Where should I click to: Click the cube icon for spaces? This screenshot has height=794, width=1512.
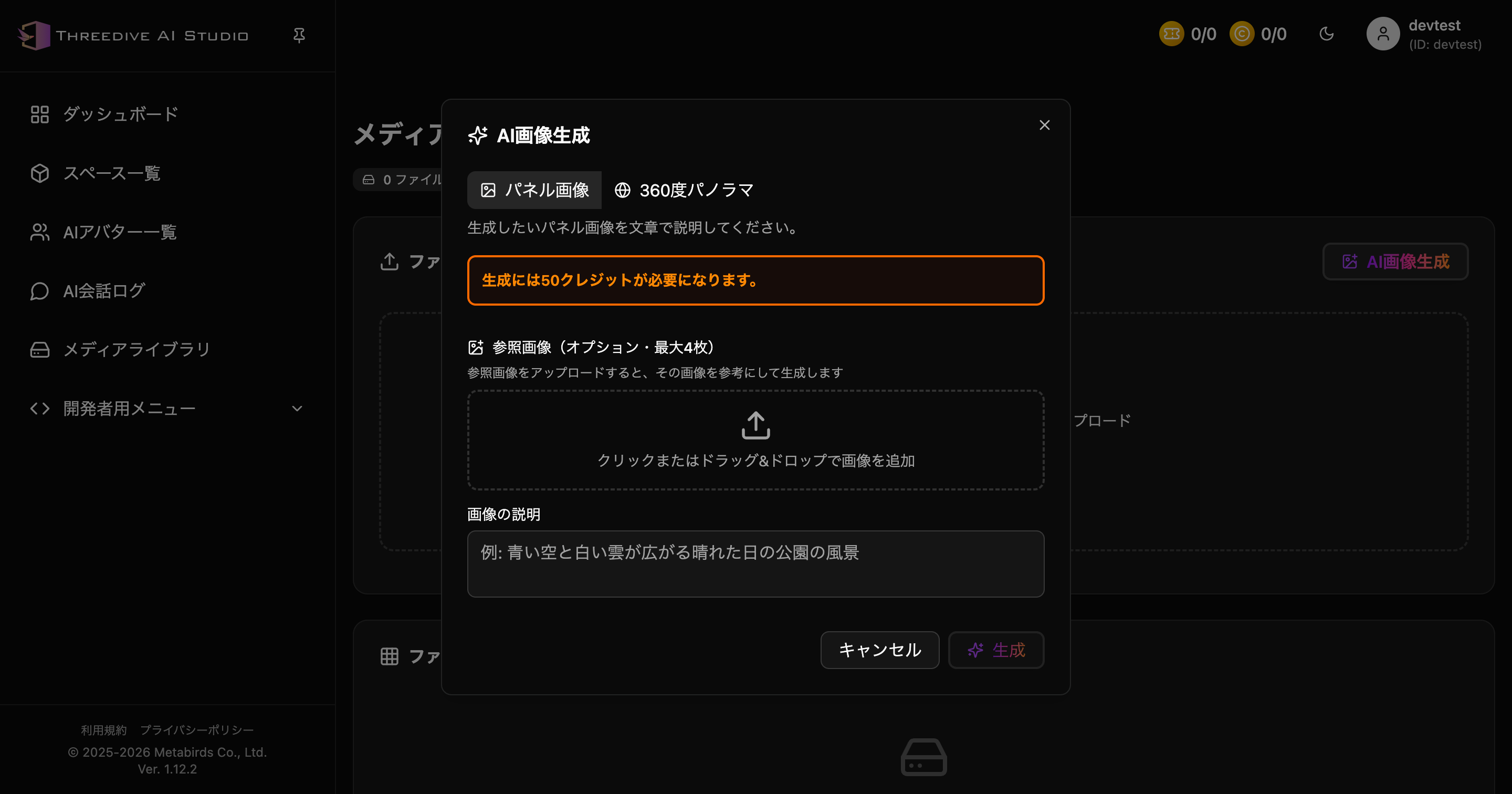40,173
